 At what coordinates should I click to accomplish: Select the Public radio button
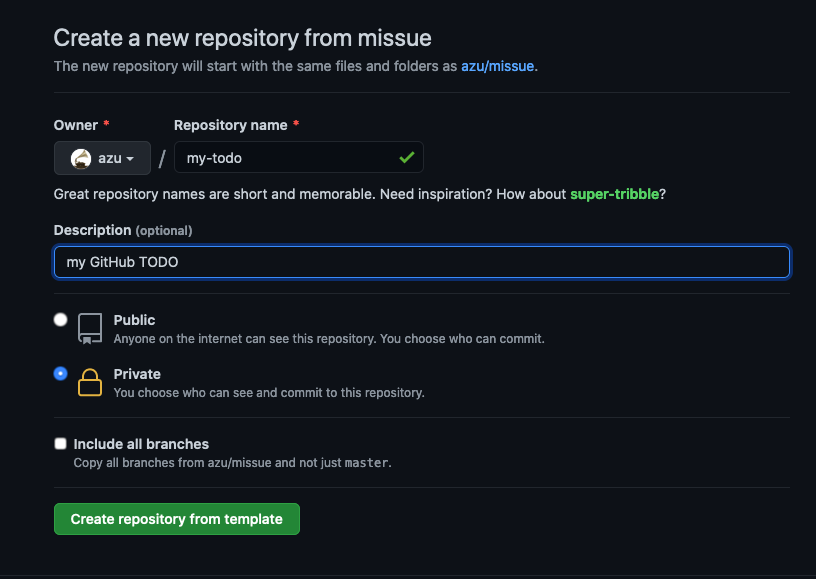[60, 319]
